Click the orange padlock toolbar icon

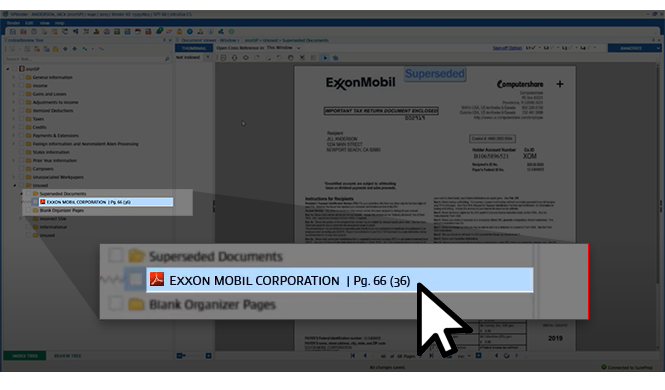[179, 32]
